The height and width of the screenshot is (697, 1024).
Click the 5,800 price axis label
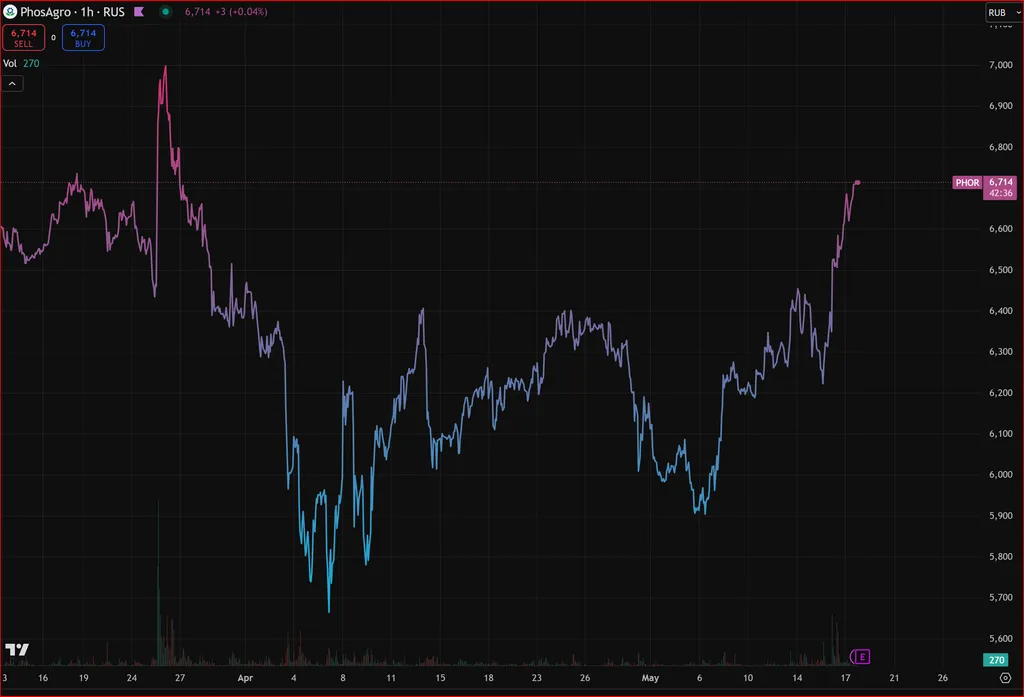click(x=1000, y=557)
